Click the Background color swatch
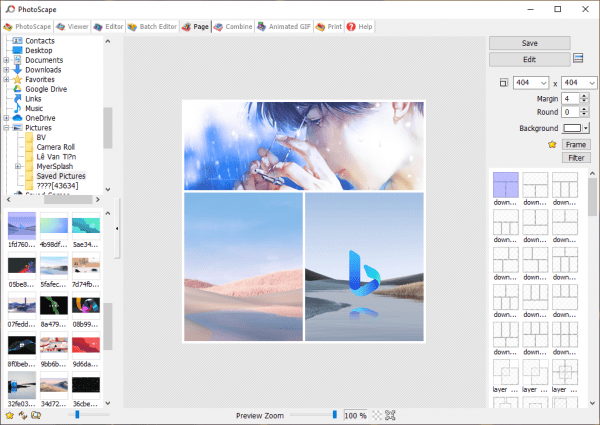 tap(572, 128)
